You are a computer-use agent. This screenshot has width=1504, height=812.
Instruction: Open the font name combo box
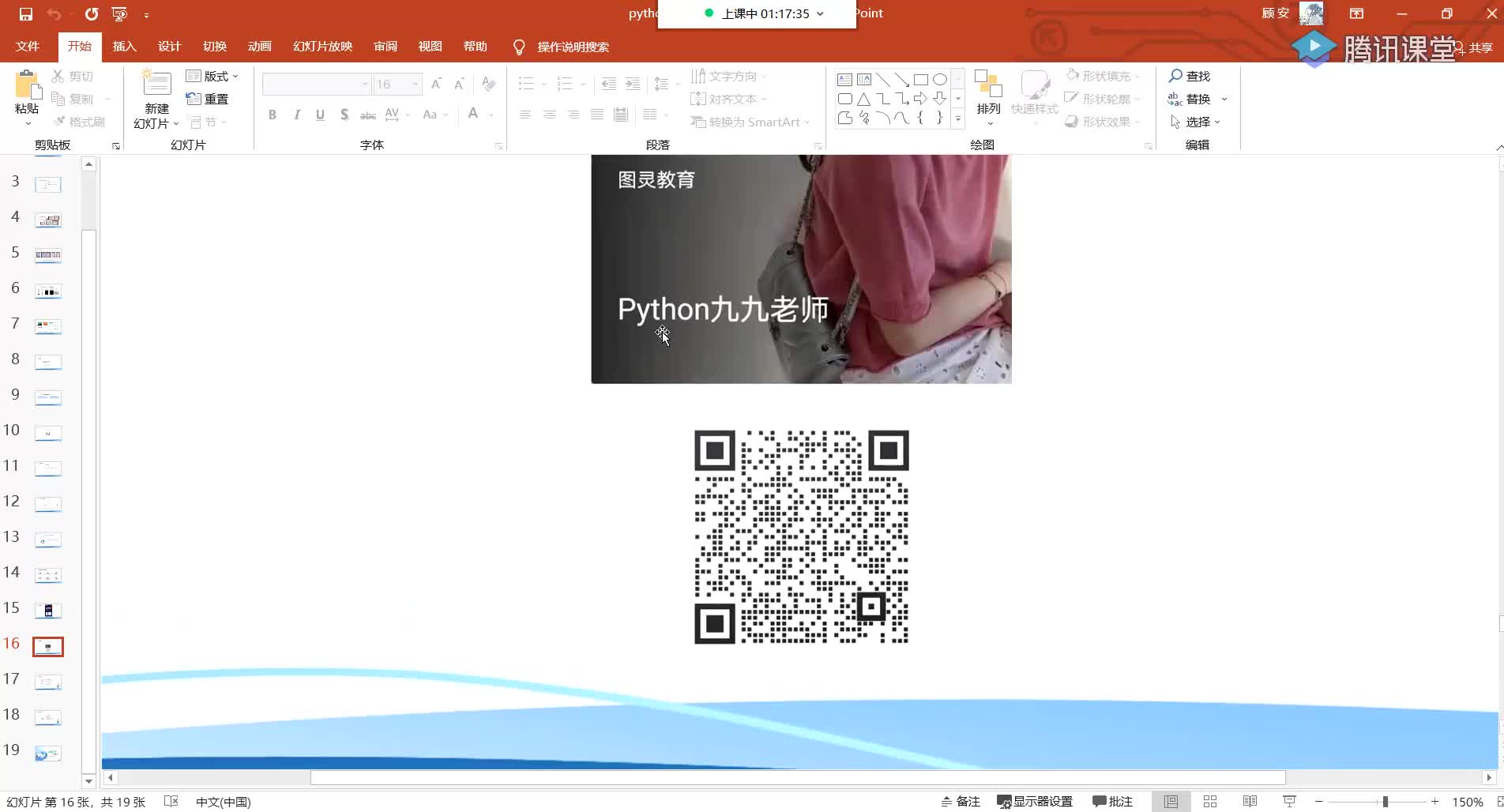click(317, 84)
